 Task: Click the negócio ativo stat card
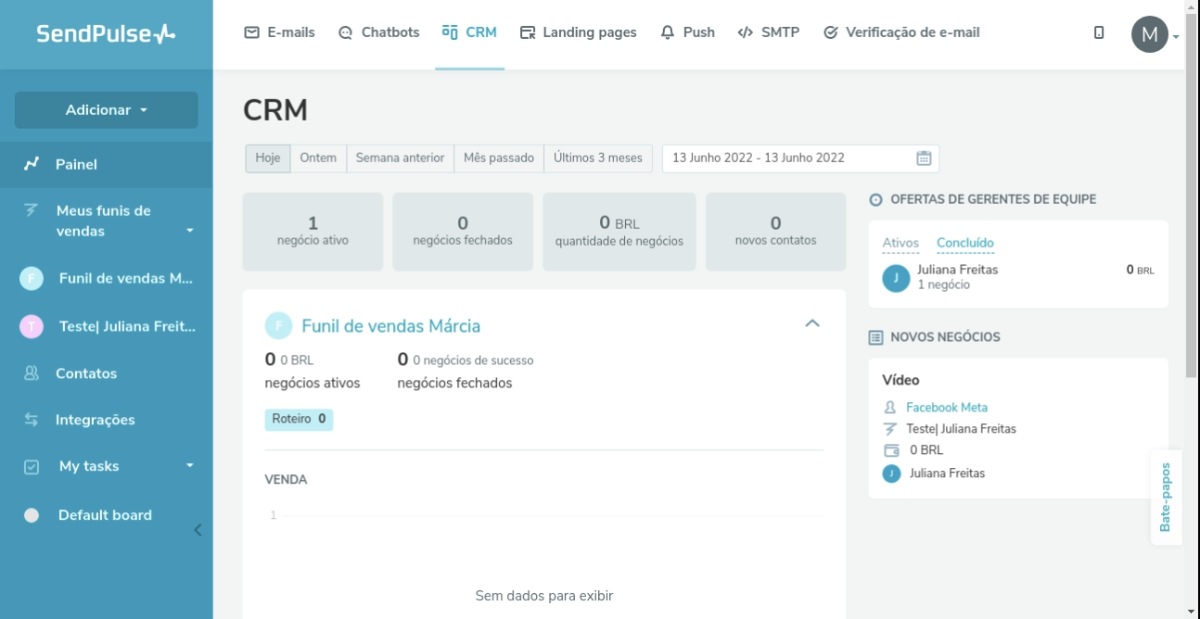tap(313, 231)
